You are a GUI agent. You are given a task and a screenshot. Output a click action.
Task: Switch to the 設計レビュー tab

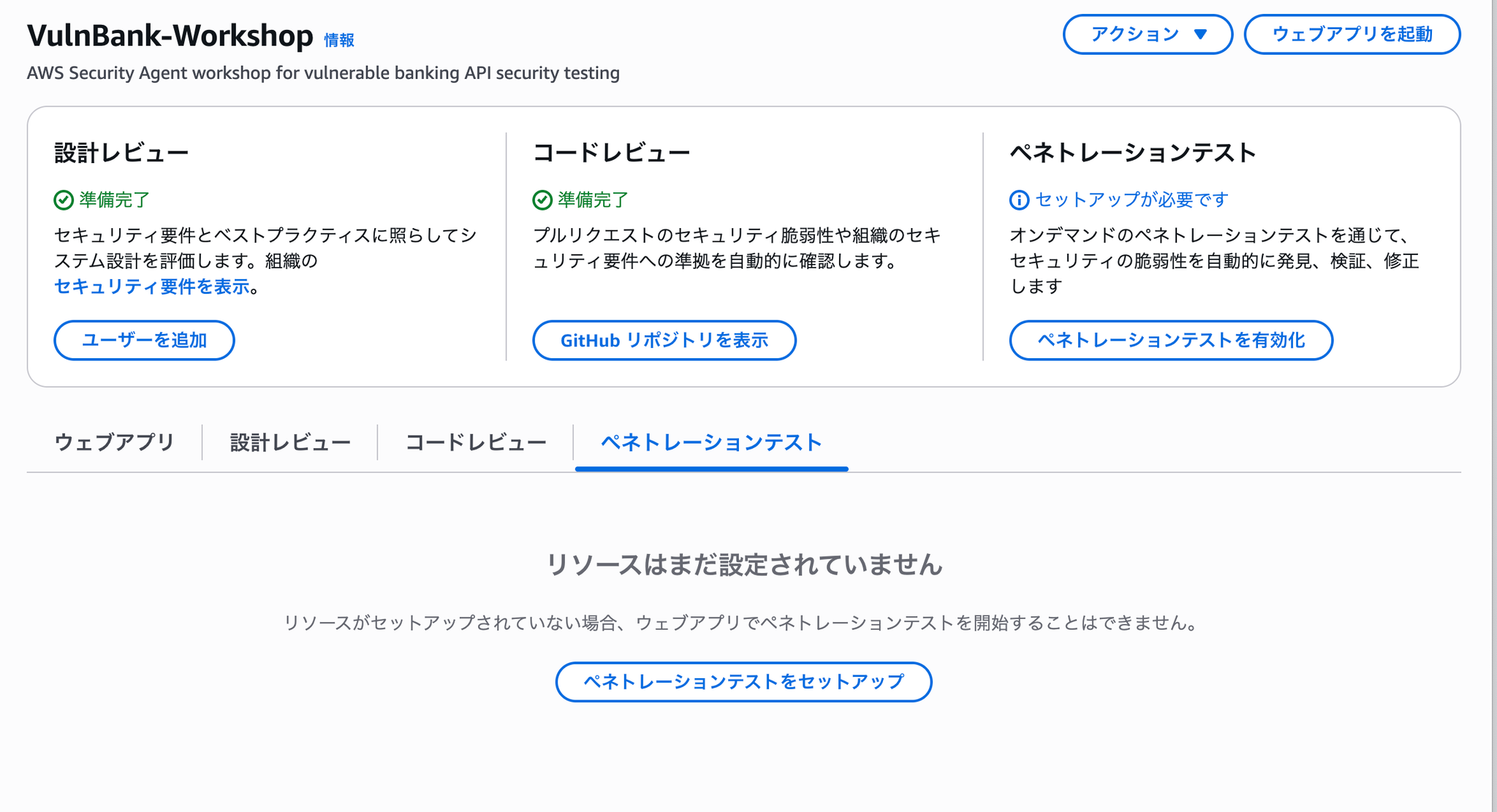(290, 442)
